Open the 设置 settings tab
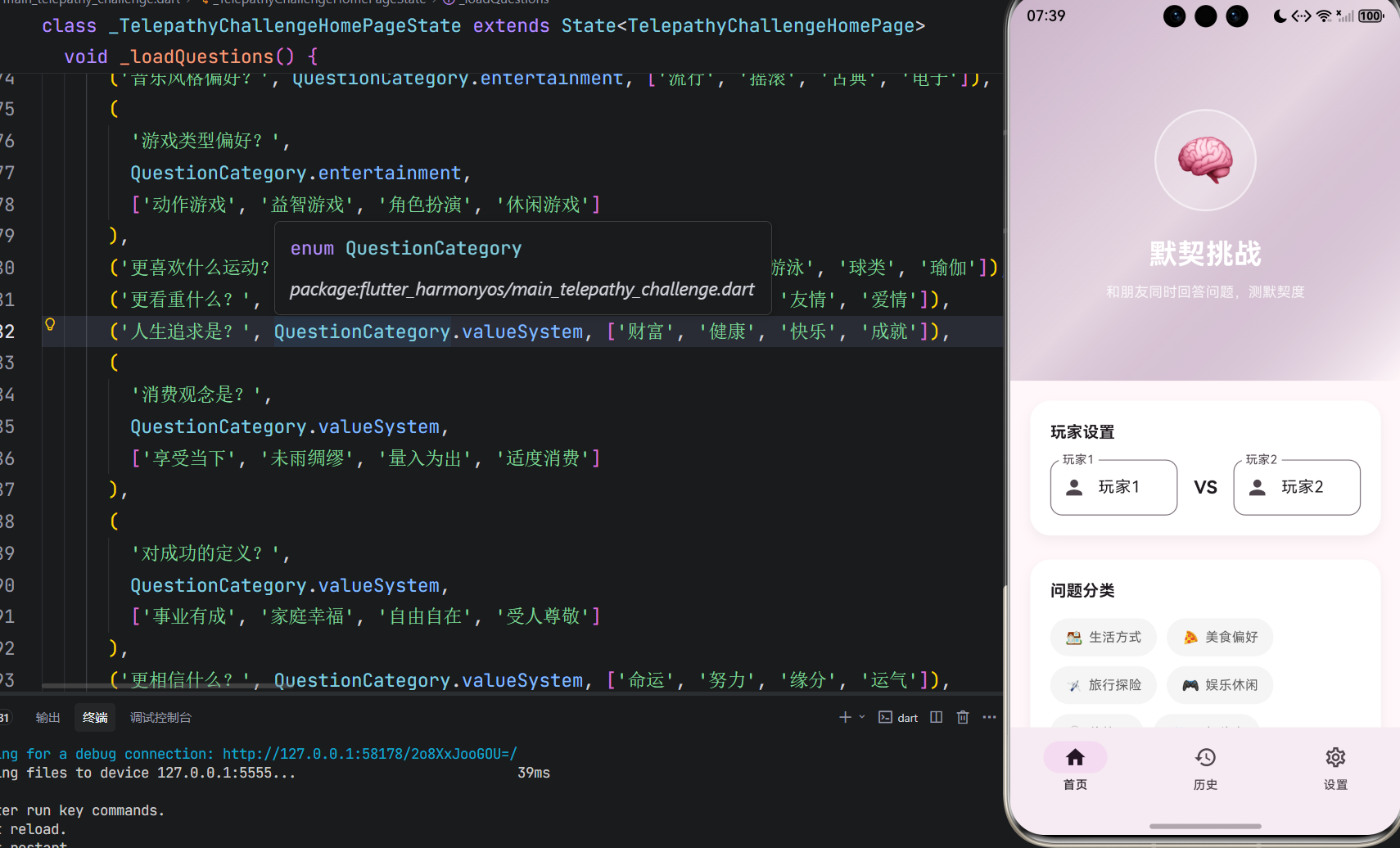 click(1335, 767)
